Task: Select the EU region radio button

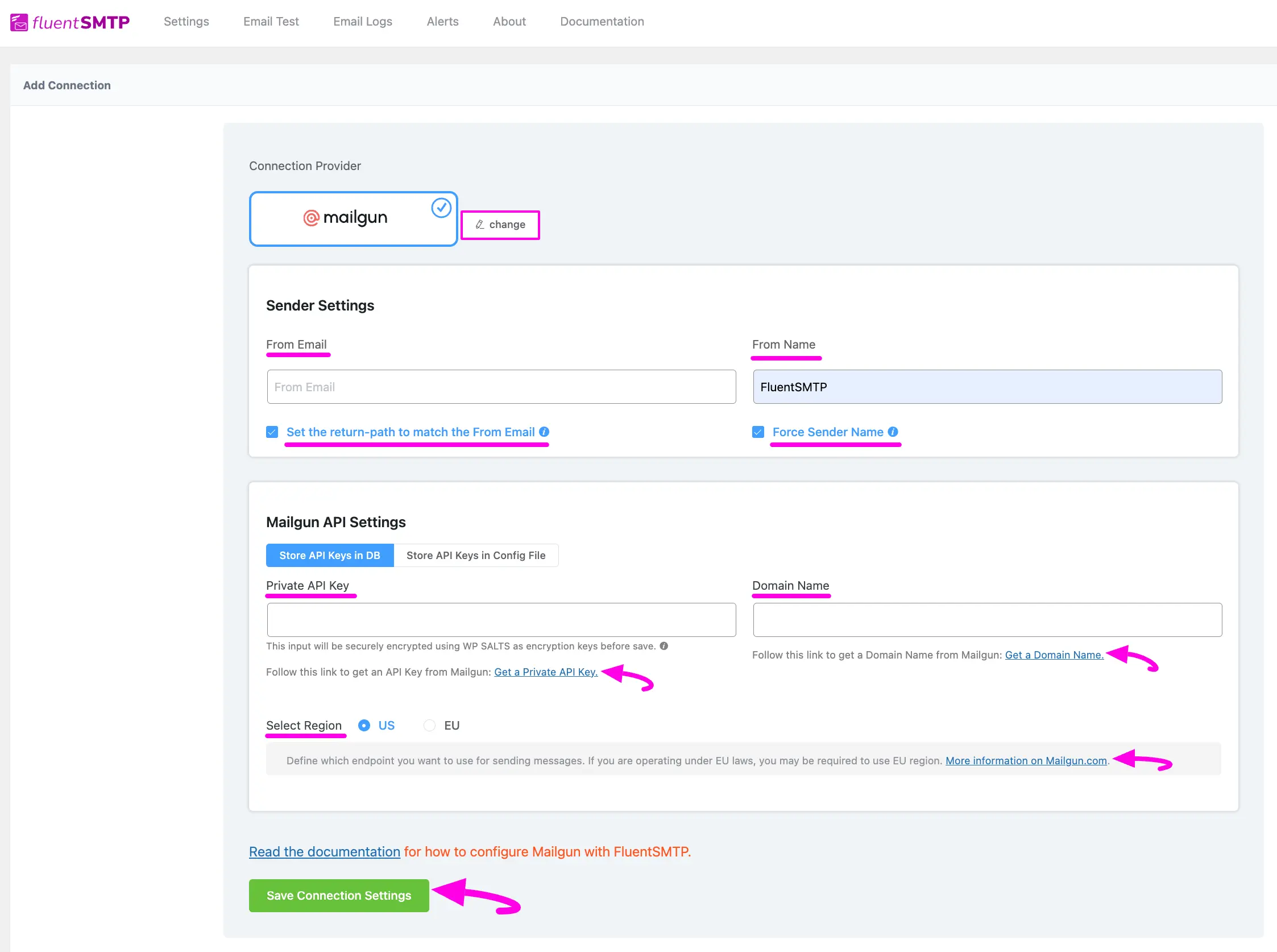Action: click(430, 726)
